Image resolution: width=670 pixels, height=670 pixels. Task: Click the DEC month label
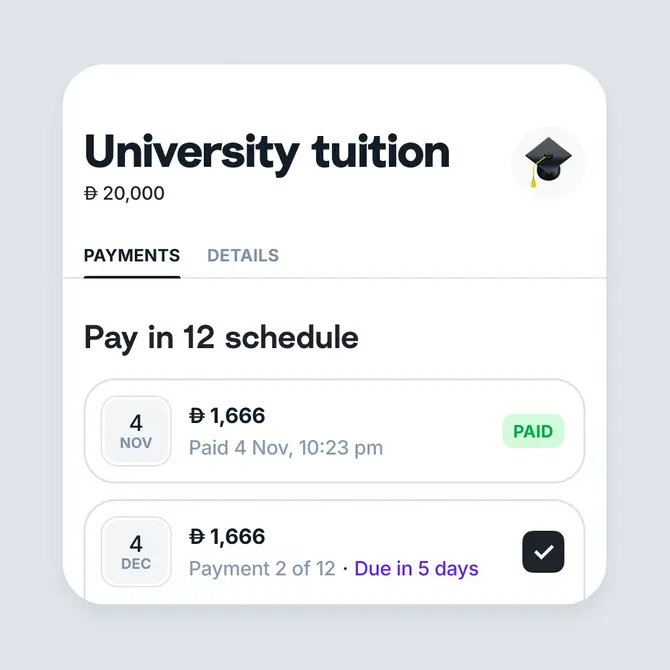tap(136, 564)
